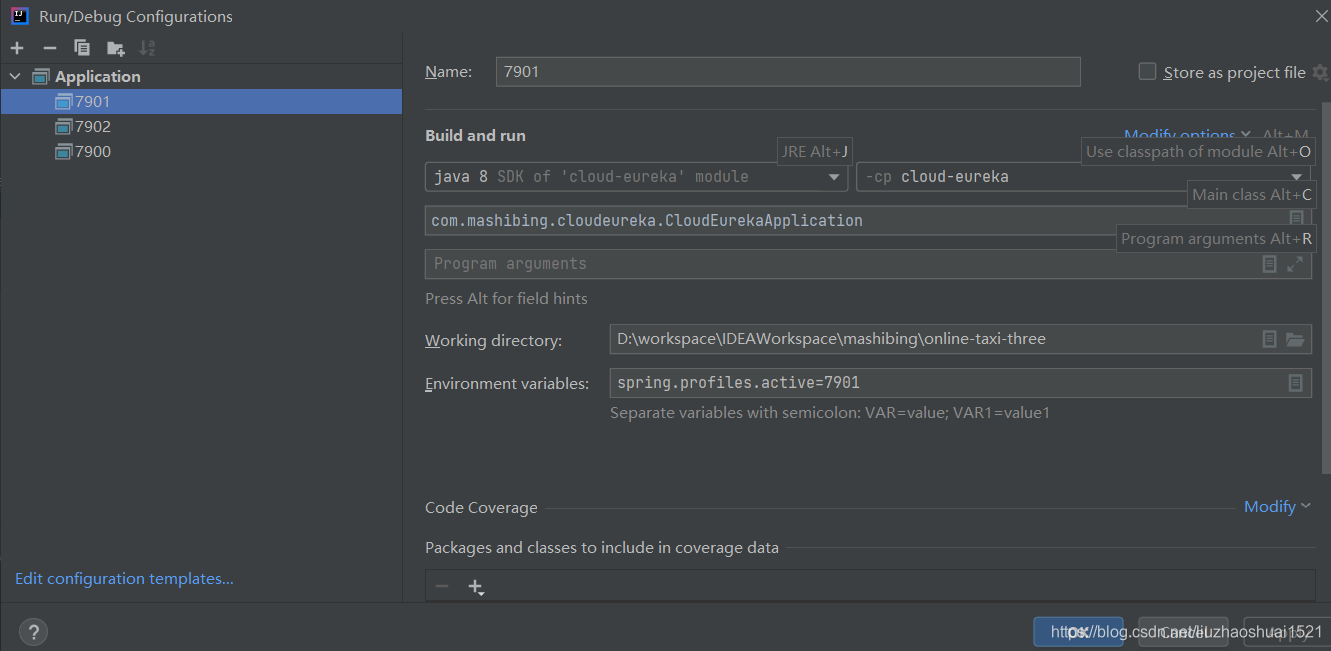Screen dimensions: 1331x651
Task: Add a new run configuration
Action: 16,47
